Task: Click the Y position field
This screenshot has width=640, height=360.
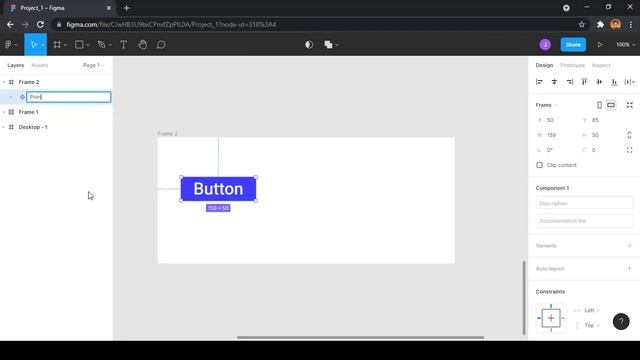Action: click(600, 120)
